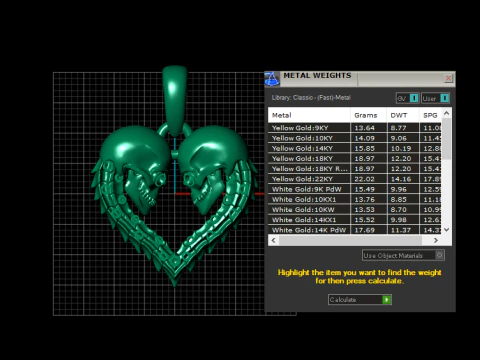Click the 15.85 grams value

364,148
